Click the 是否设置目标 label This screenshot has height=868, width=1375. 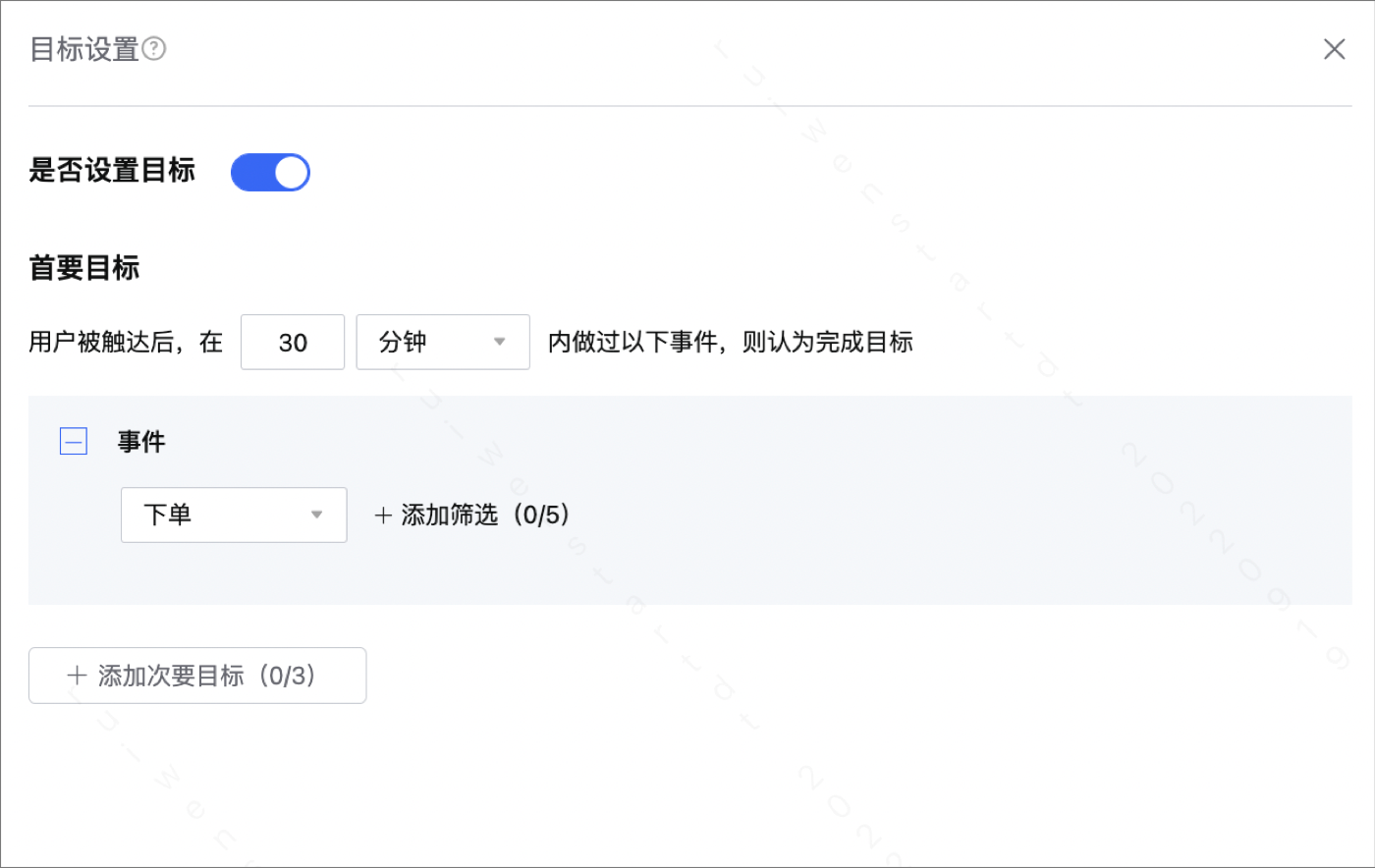[x=112, y=171]
